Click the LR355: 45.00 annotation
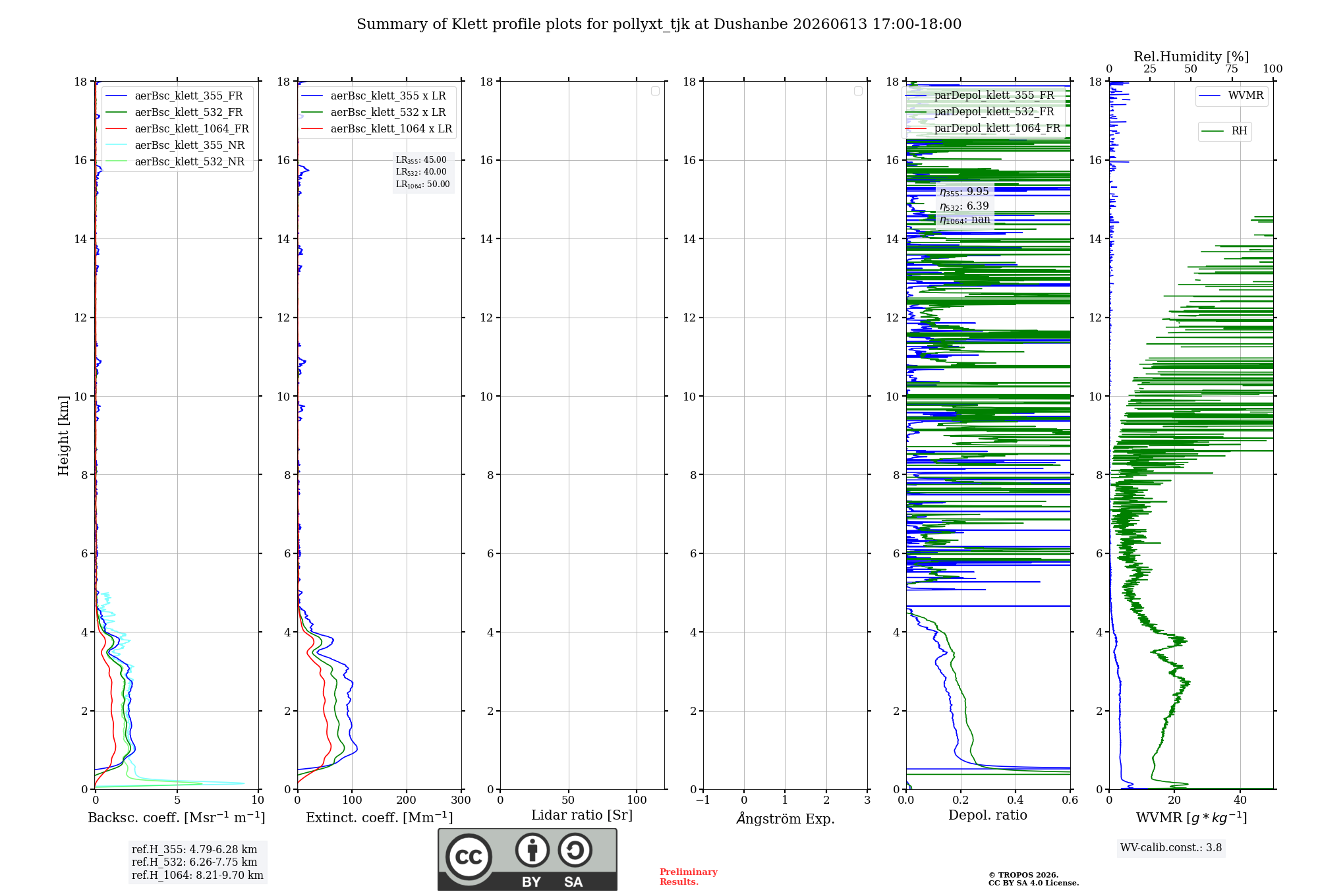This screenshot has height=896, width=1318. click(x=421, y=160)
